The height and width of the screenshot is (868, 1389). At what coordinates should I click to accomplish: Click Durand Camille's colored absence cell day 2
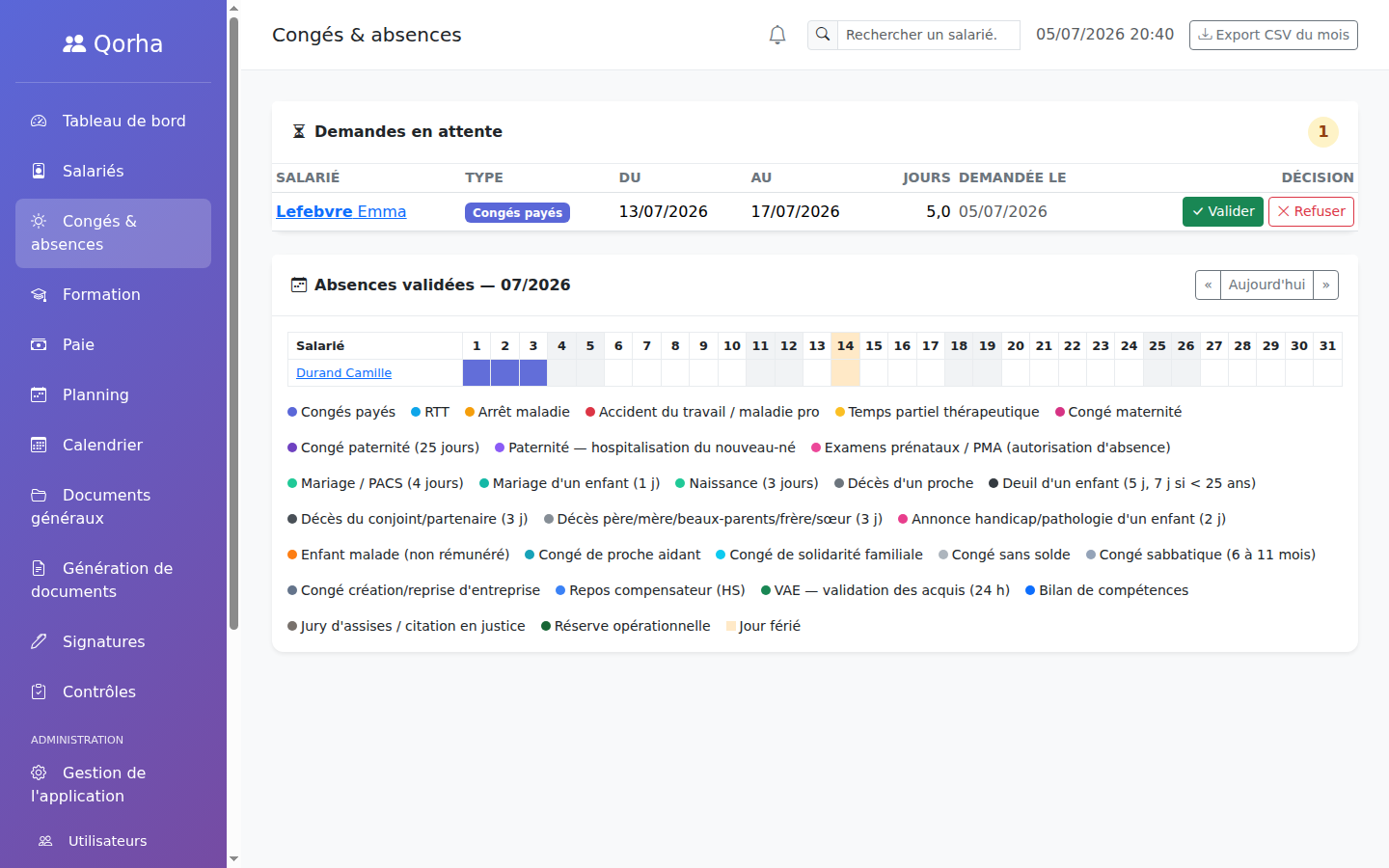(x=504, y=373)
